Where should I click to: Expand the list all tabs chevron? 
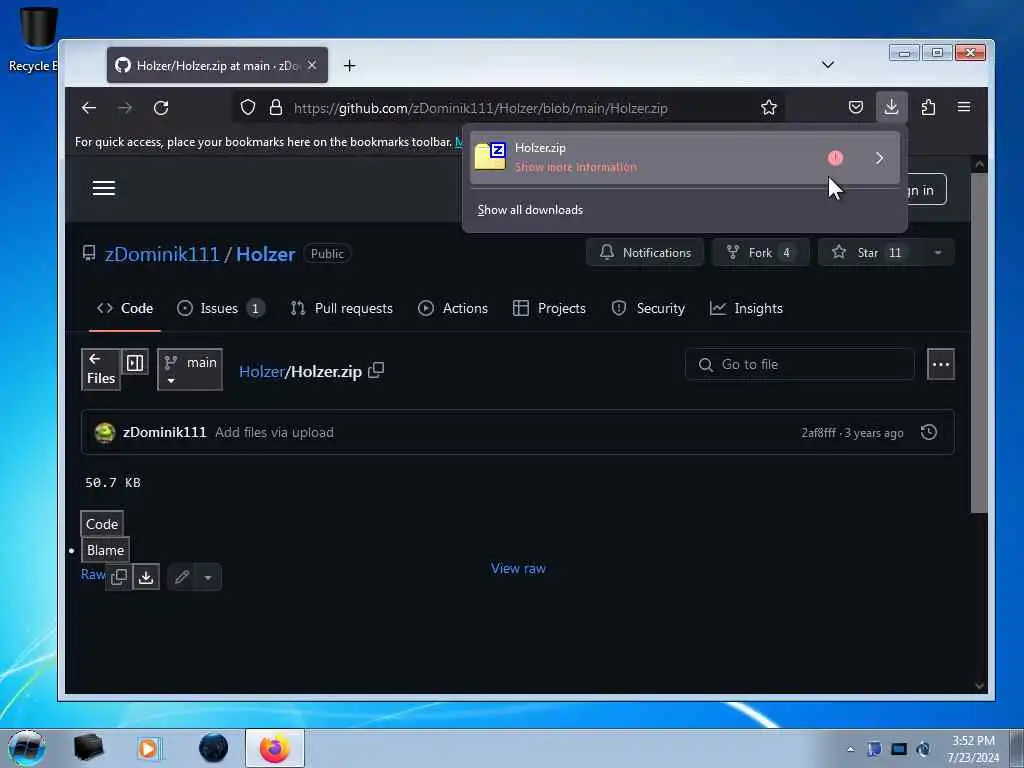[x=827, y=65]
